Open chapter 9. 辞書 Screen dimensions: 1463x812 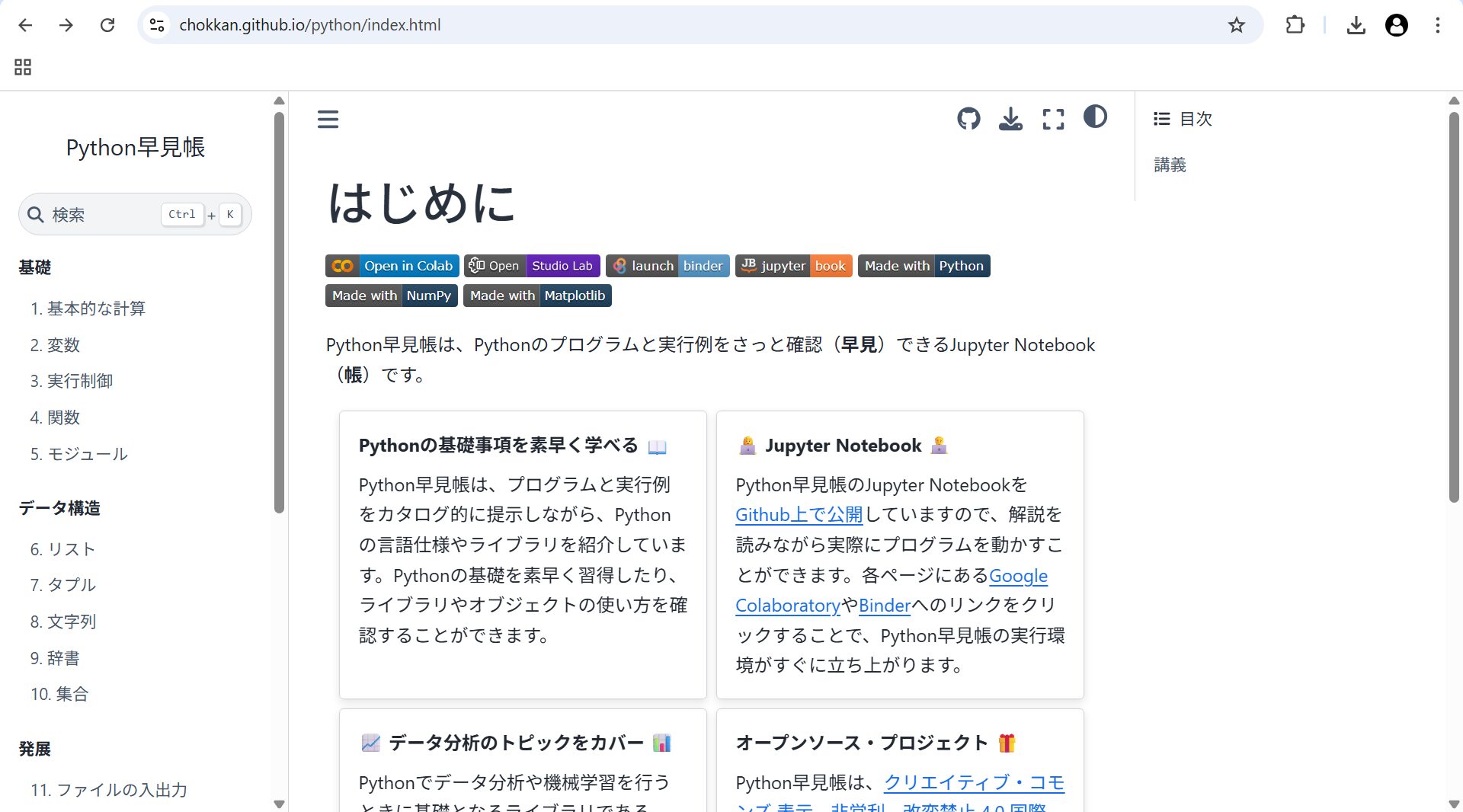[x=55, y=658]
